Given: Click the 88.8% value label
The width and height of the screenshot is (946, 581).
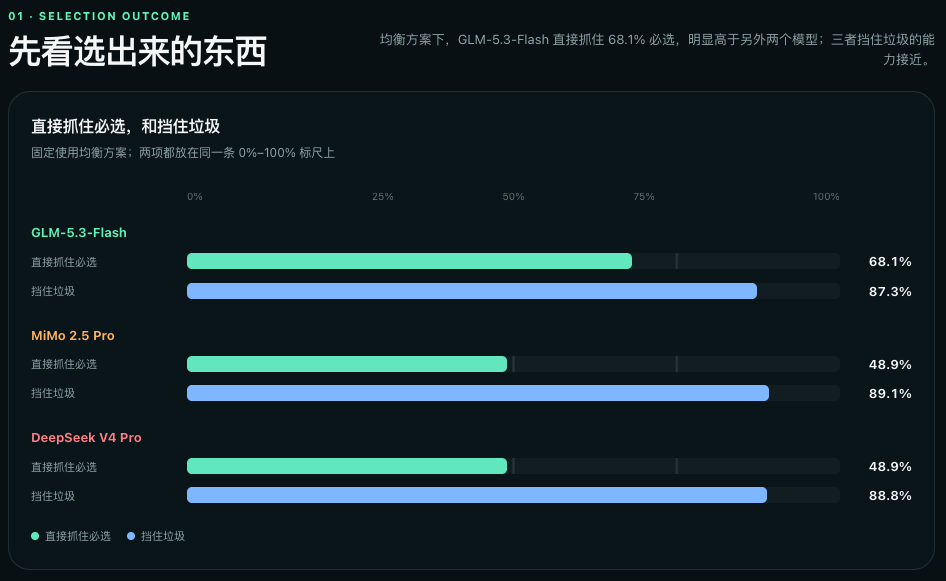Looking at the screenshot, I should point(890,495).
